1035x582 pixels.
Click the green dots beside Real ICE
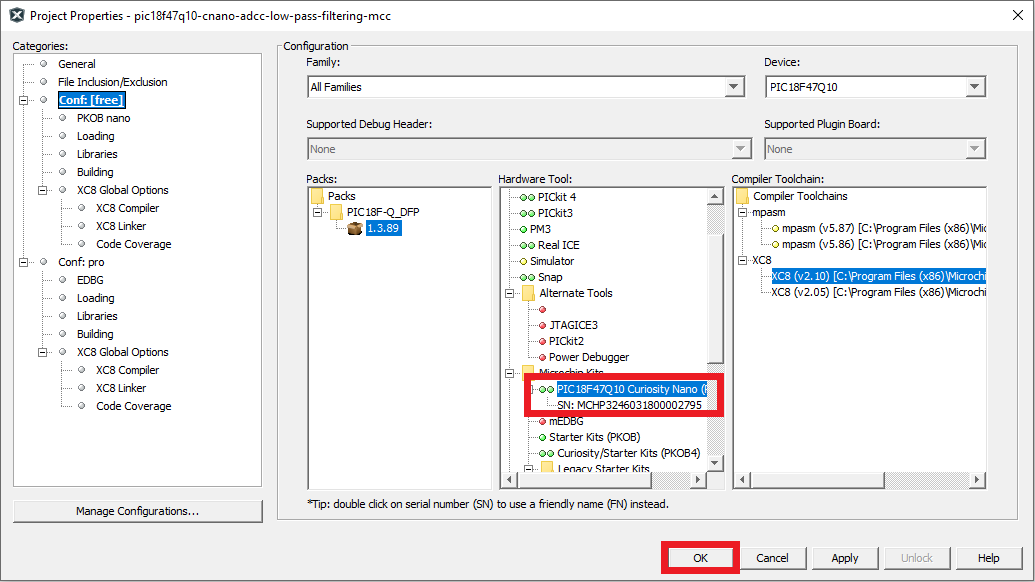click(527, 245)
